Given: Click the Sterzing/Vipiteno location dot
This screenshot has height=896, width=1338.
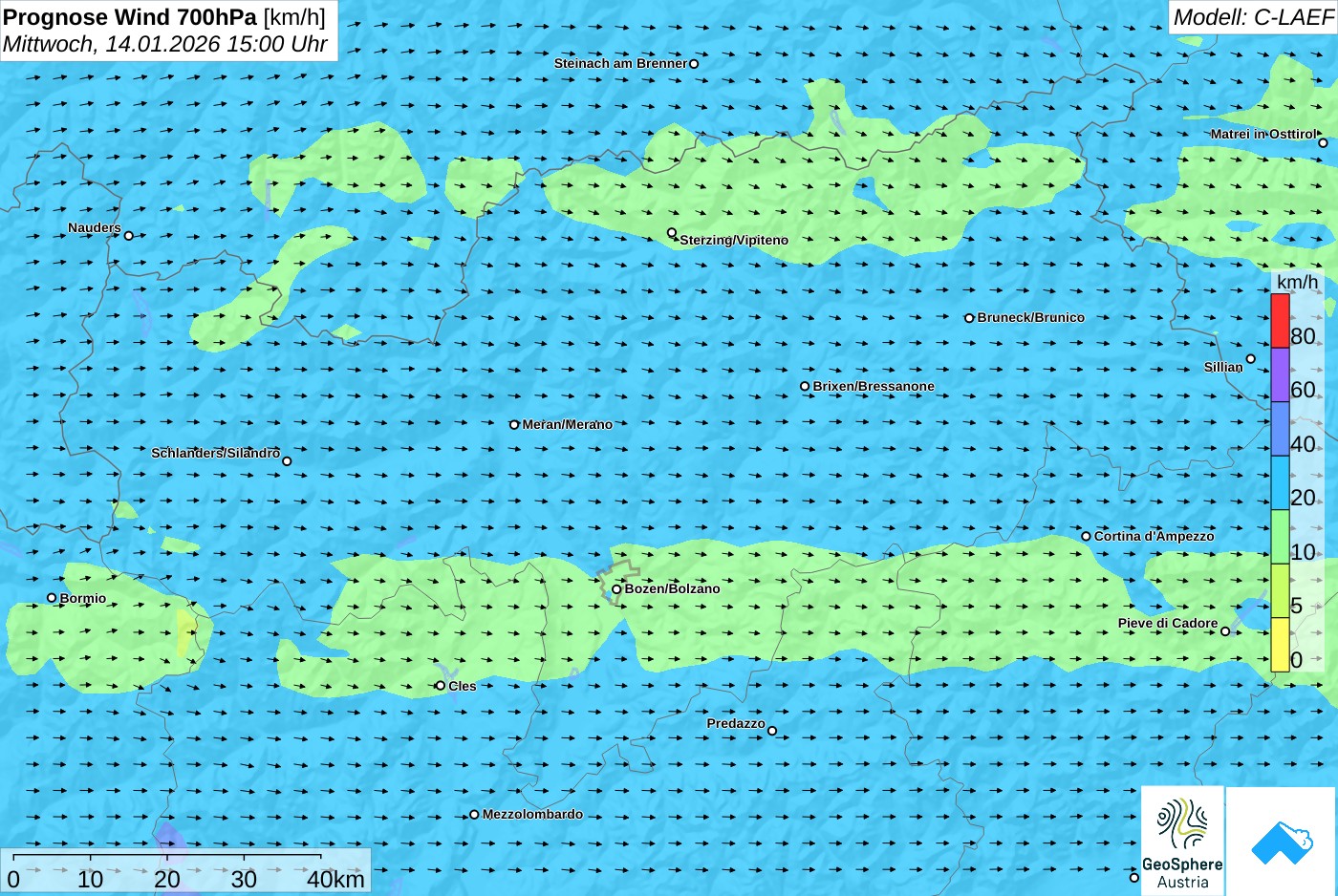Looking at the screenshot, I should 672,233.
